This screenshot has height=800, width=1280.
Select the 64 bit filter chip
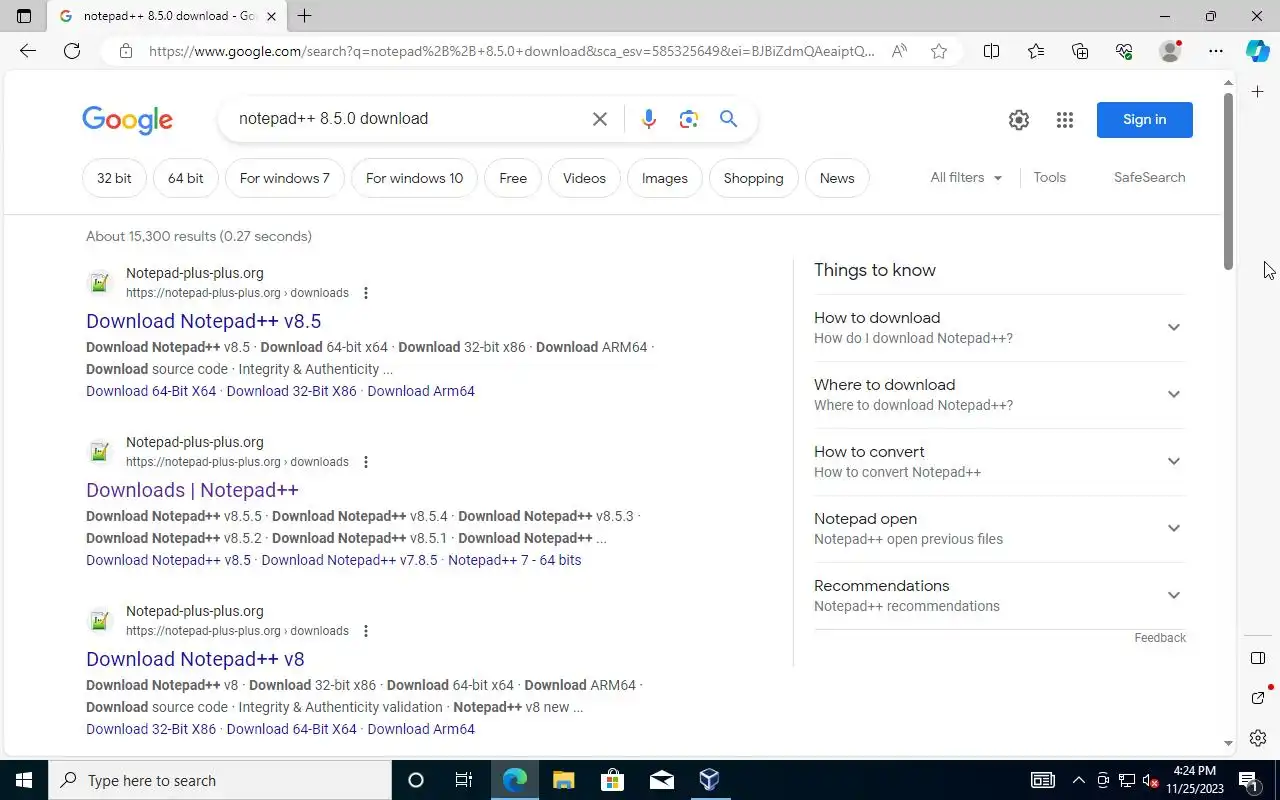(x=186, y=178)
